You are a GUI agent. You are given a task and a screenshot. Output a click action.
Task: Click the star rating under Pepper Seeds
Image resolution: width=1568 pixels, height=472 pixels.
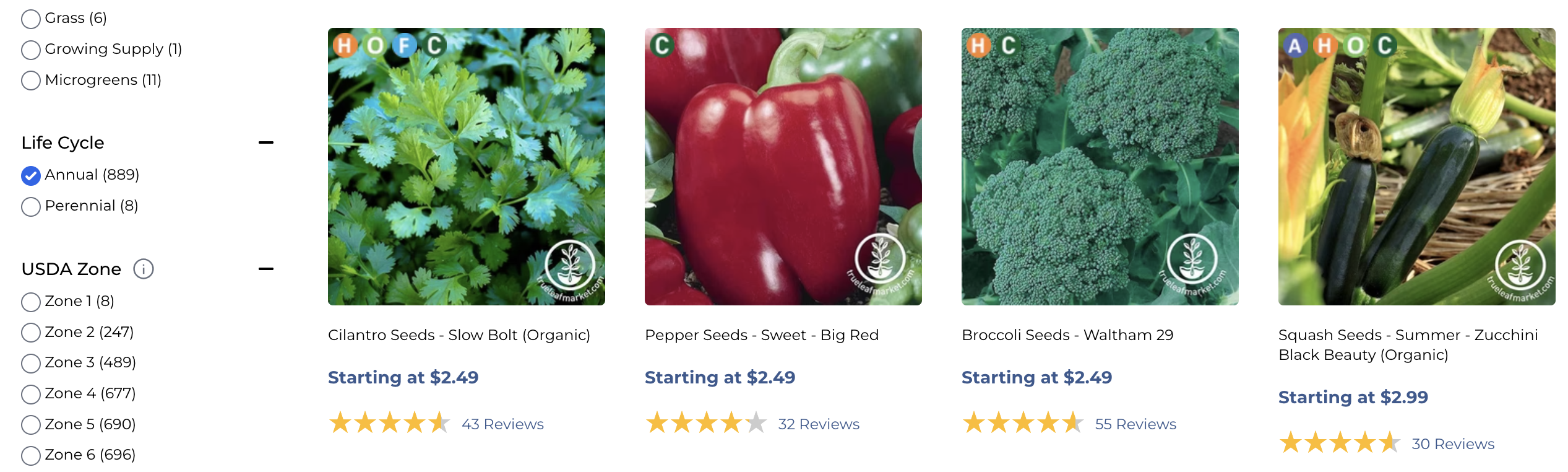(705, 424)
